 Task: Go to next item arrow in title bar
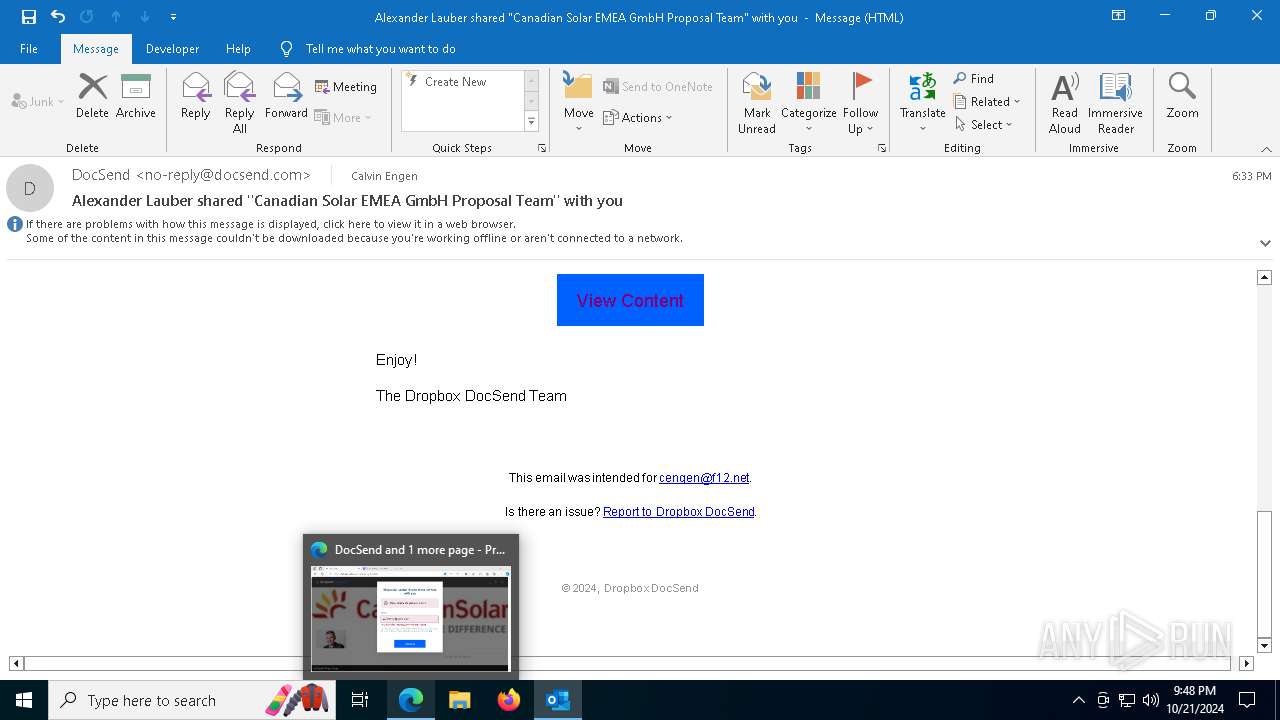click(x=145, y=17)
